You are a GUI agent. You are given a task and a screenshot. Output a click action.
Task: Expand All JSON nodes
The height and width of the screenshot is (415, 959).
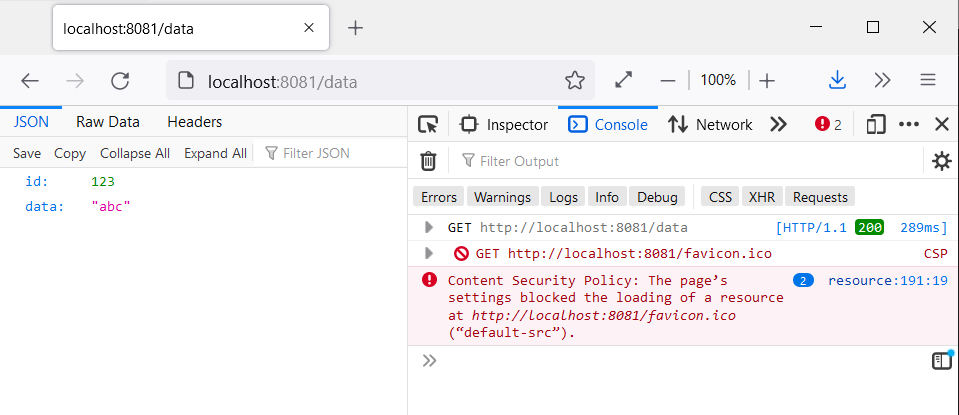215,153
